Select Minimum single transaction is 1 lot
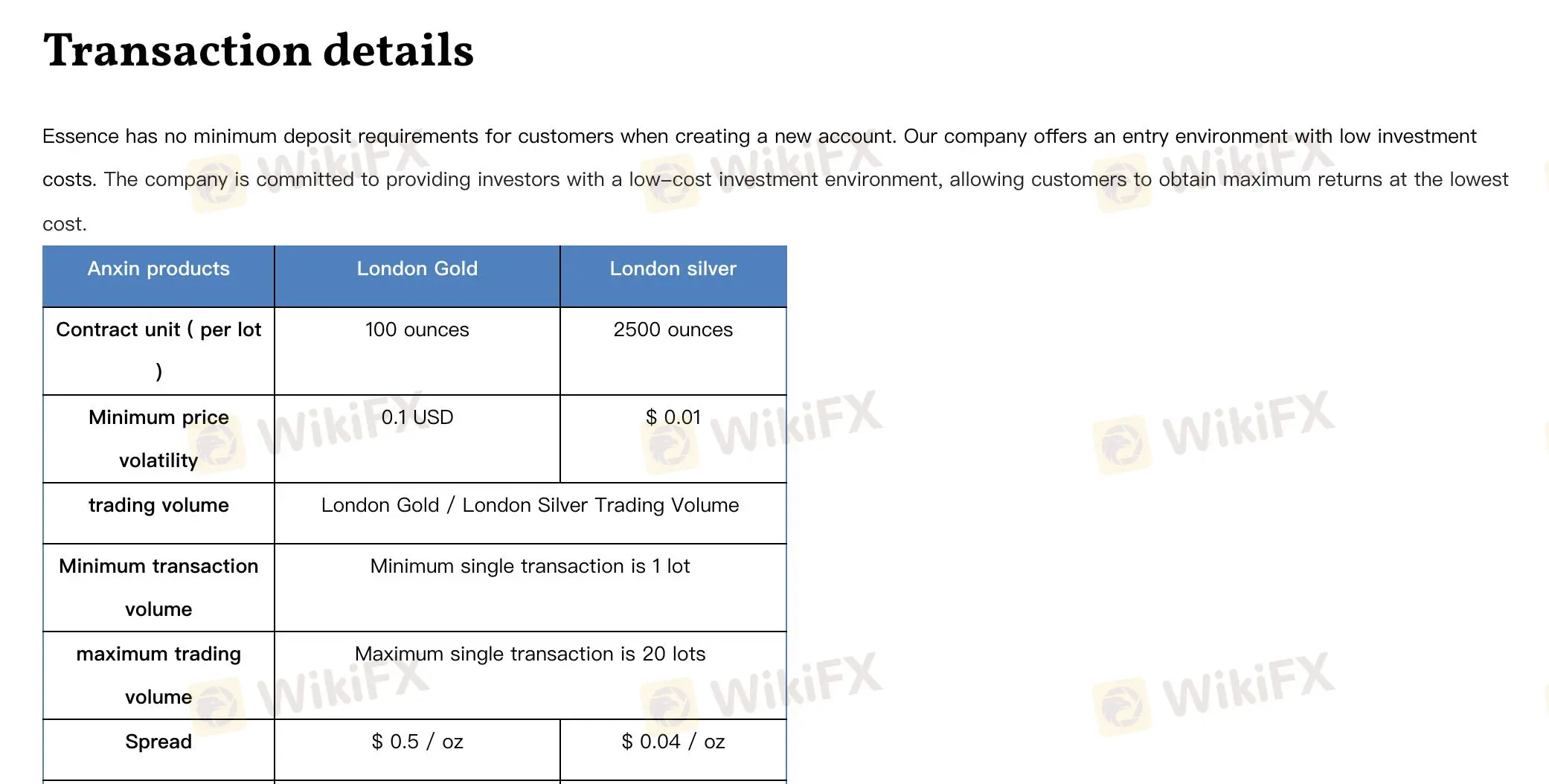1549x784 pixels. (x=530, y=588)
